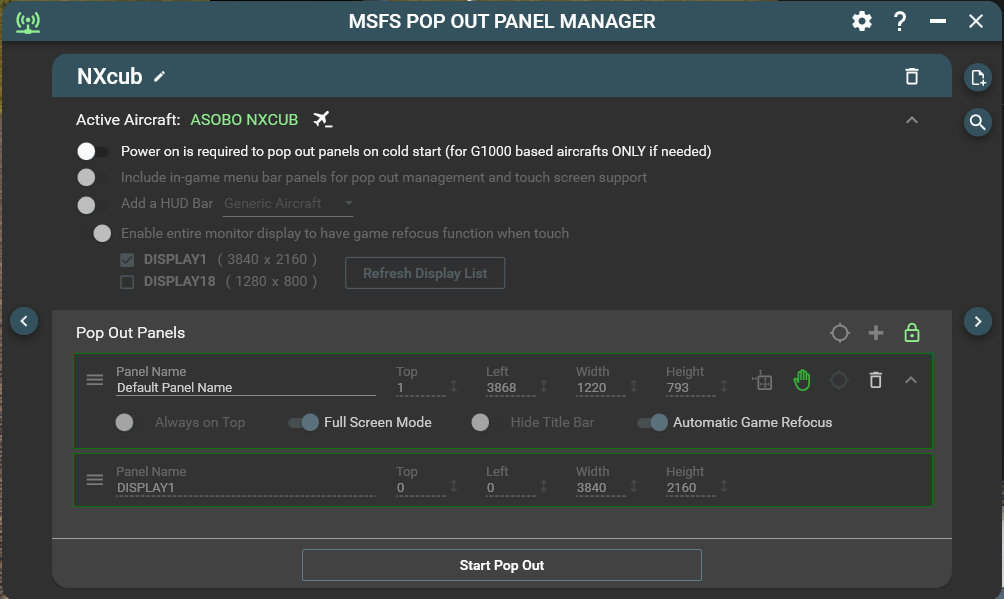Toggle Power on required for cold start
Viewport: 1004px width, 599px height.
tap(92, 152)
